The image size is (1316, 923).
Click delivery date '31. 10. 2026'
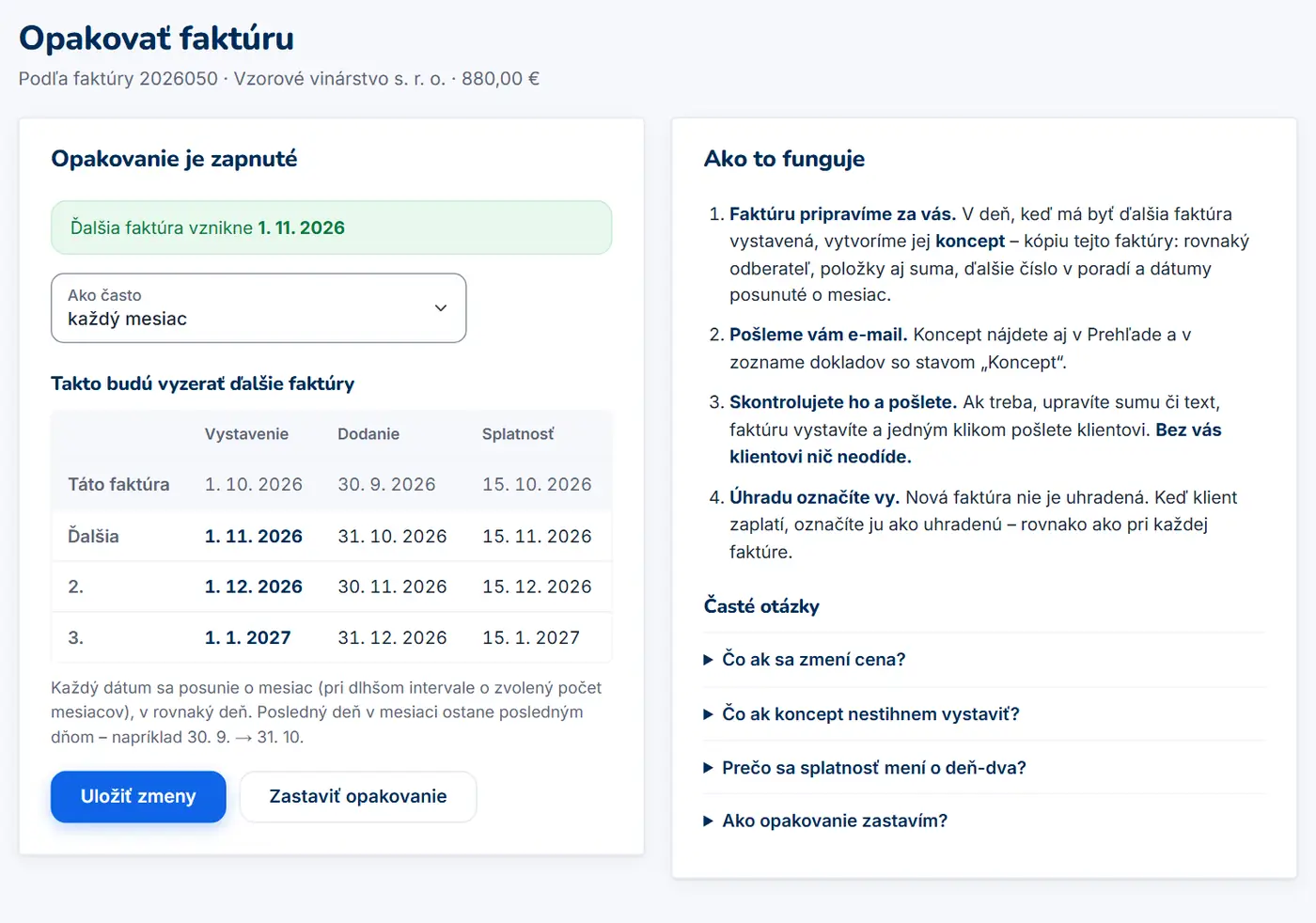392,537
